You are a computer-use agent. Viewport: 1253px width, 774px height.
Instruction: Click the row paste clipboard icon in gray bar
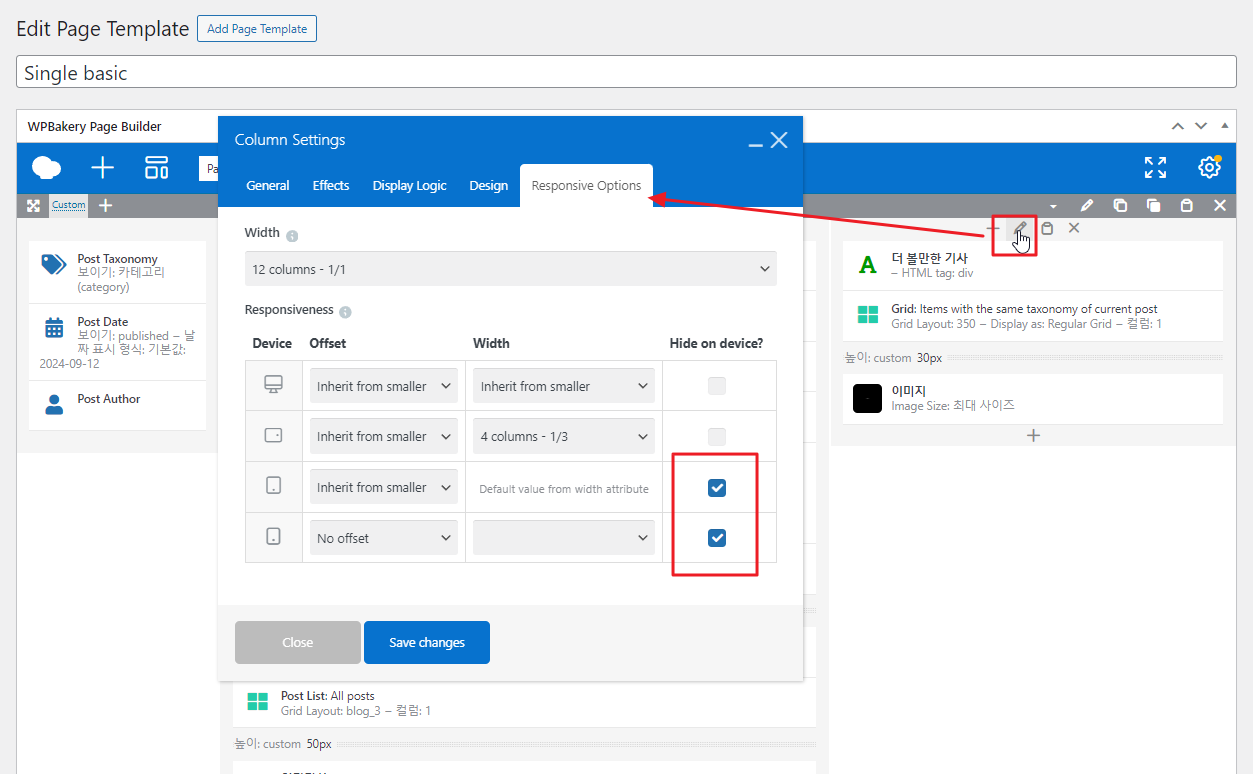click(1186, 205)
